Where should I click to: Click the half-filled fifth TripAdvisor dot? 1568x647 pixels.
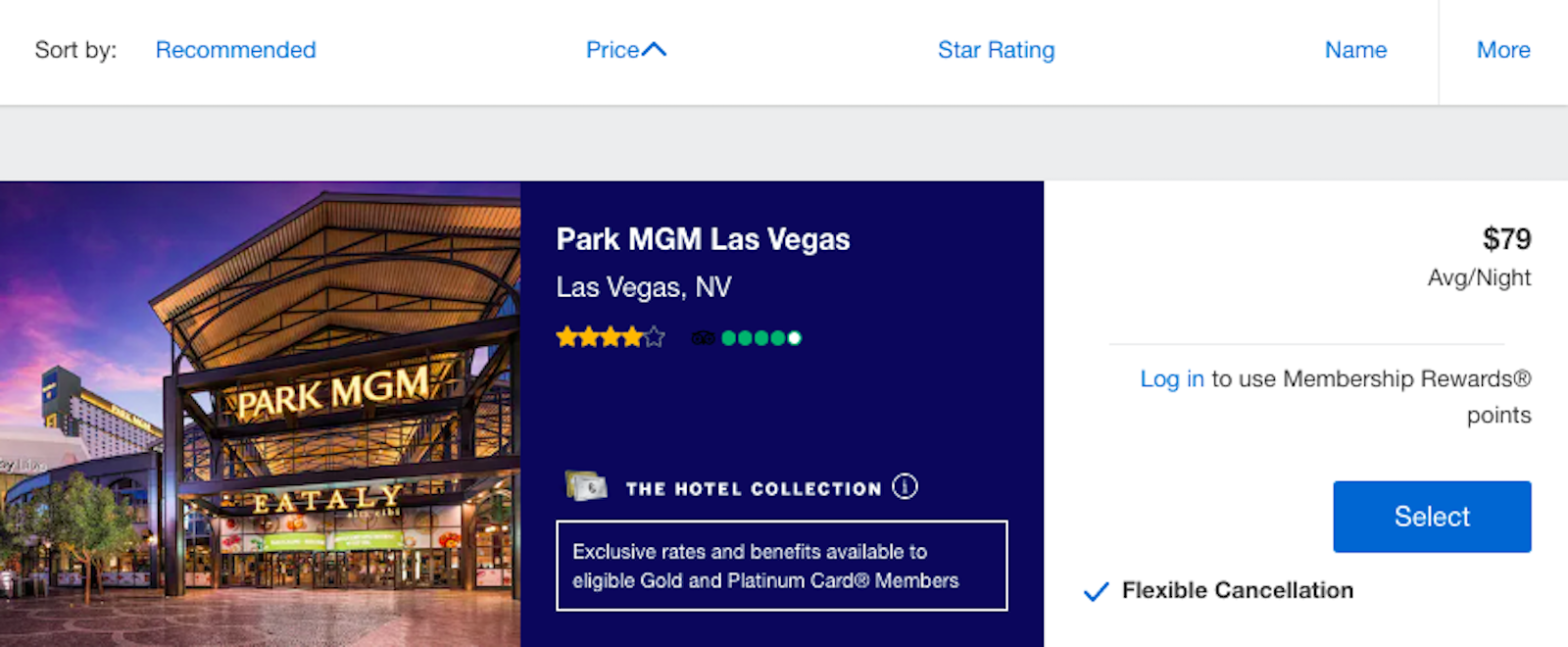(x=792, y=337)
